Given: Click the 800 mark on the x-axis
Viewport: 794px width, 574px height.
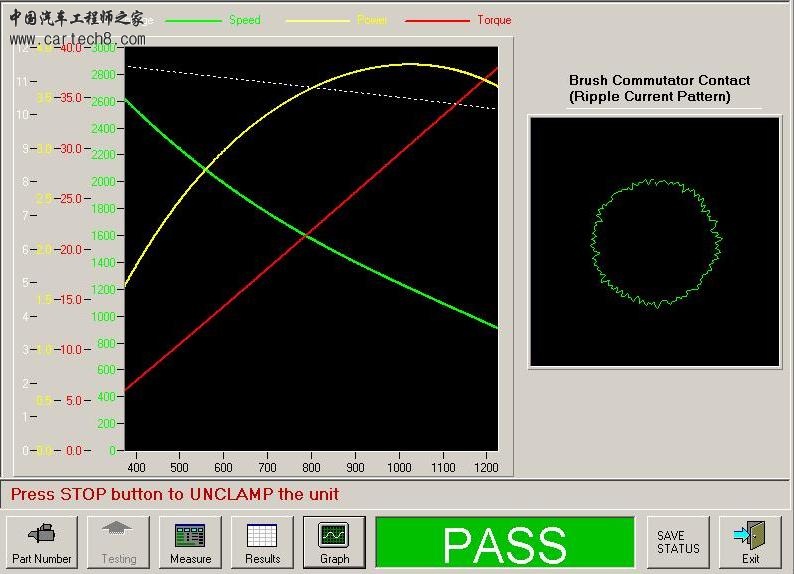Looking at the screenshot, I should click(x=311, y=467).
